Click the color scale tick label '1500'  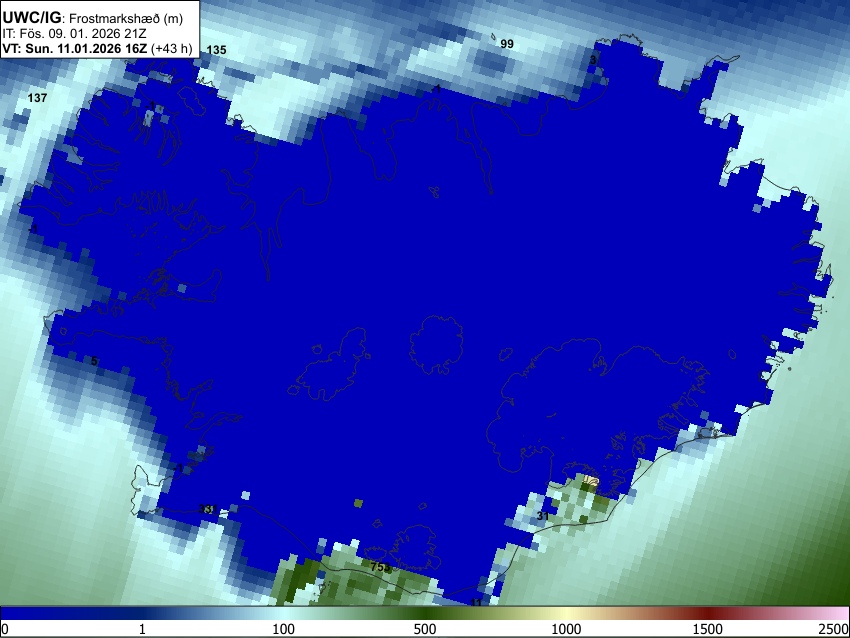tap(708, 629)
